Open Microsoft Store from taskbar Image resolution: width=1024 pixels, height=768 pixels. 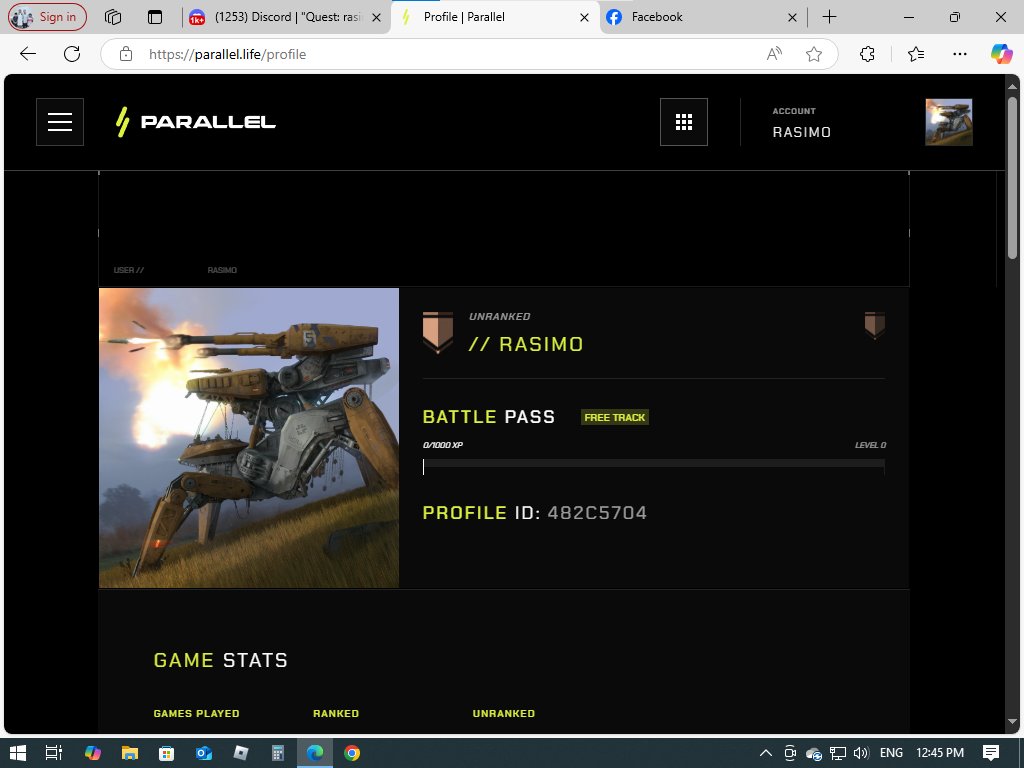point(167,753)
